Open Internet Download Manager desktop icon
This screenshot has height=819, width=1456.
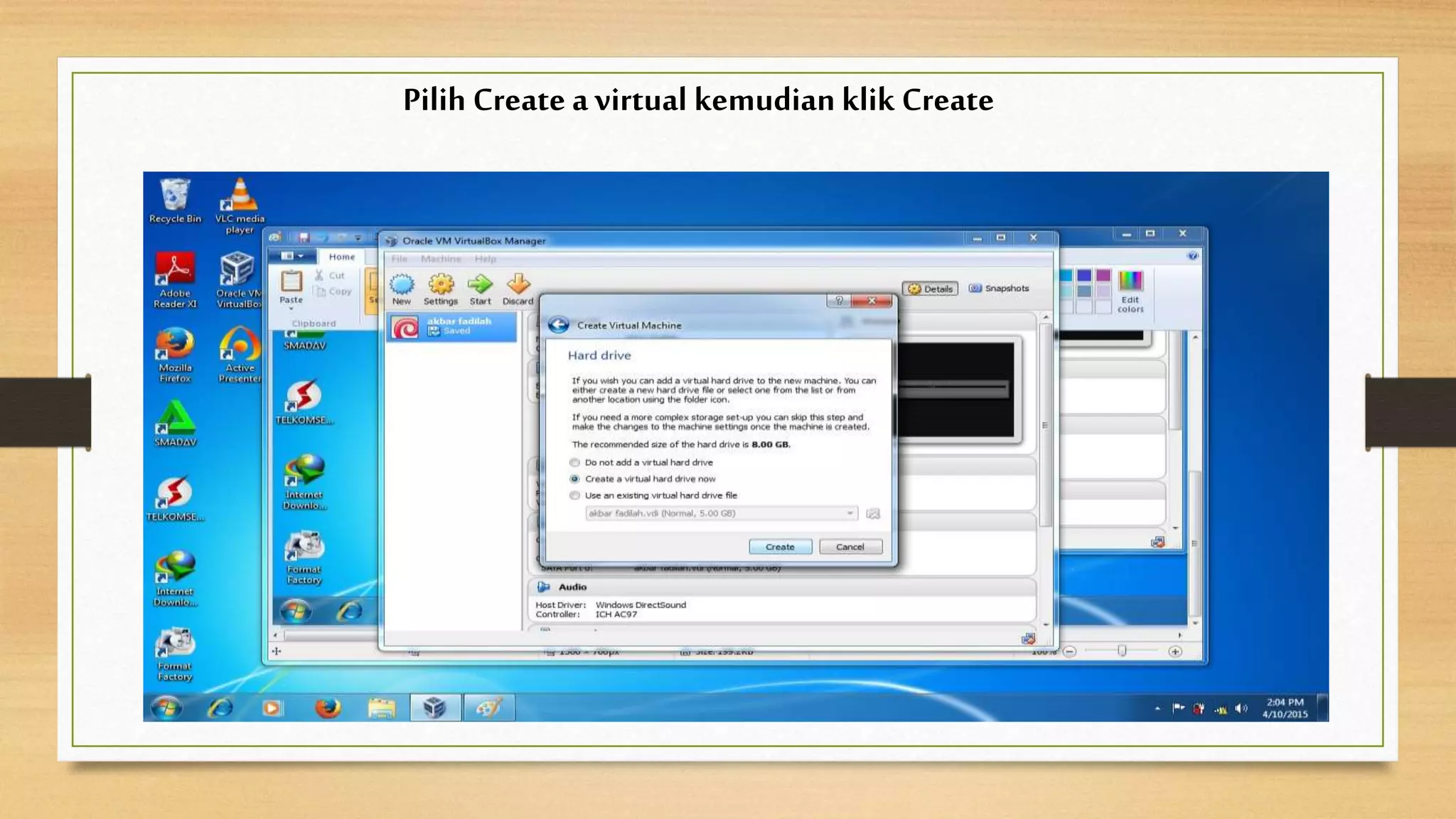tap(175, 579)
